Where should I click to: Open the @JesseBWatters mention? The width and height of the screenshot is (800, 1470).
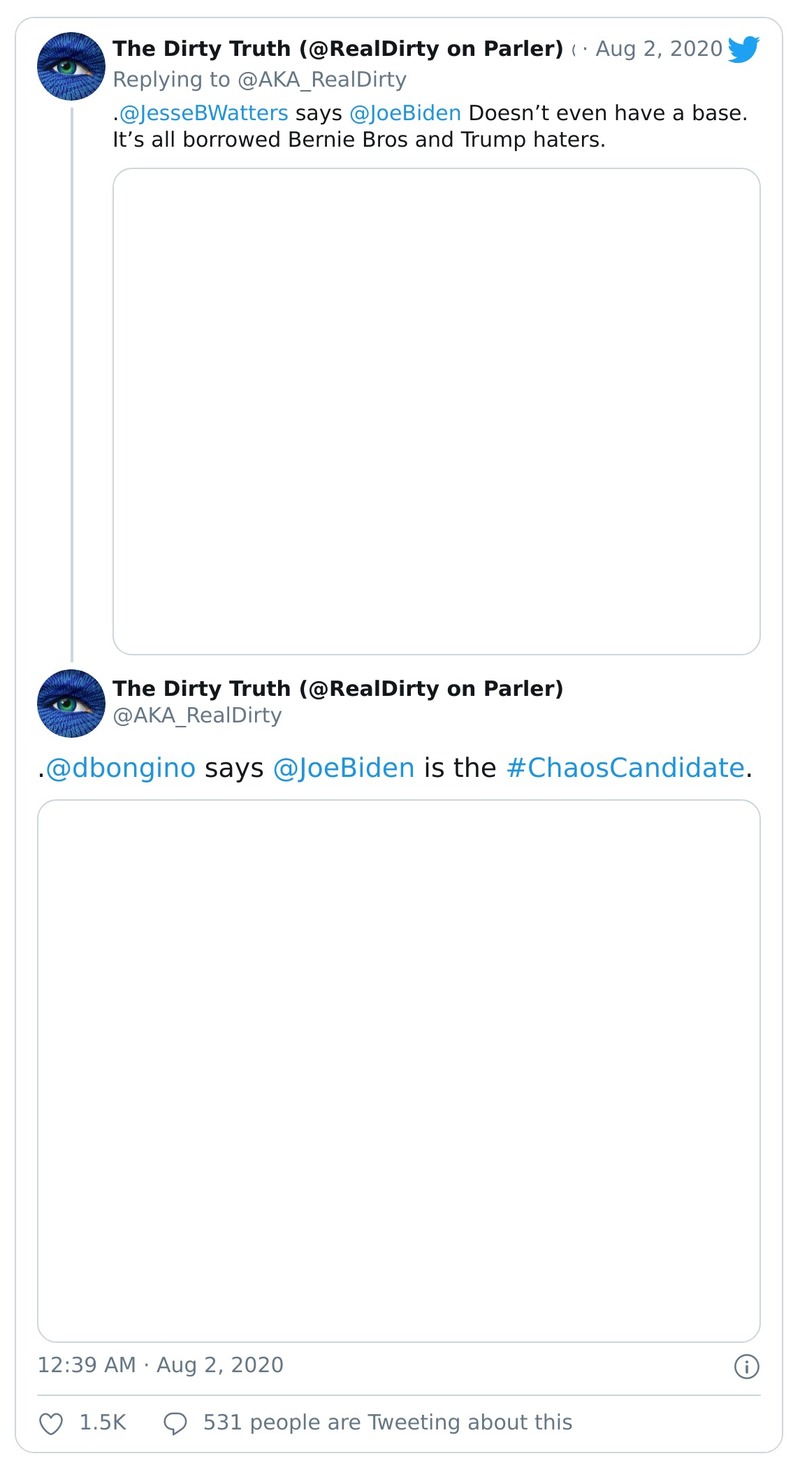tap(203, 113)
